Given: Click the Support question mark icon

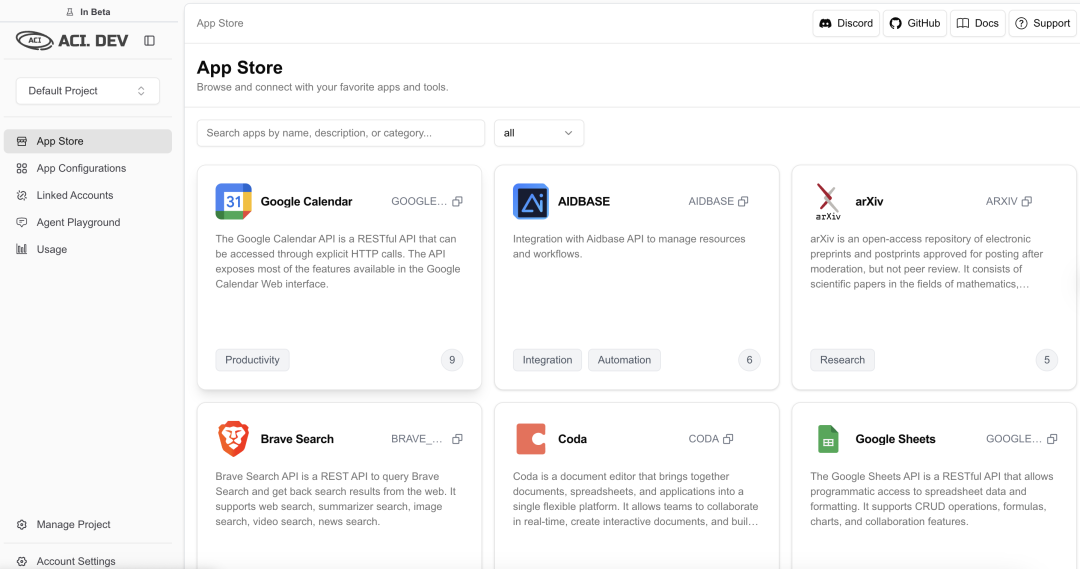Looking at the screenshot, I should (x=1021, y=23).
